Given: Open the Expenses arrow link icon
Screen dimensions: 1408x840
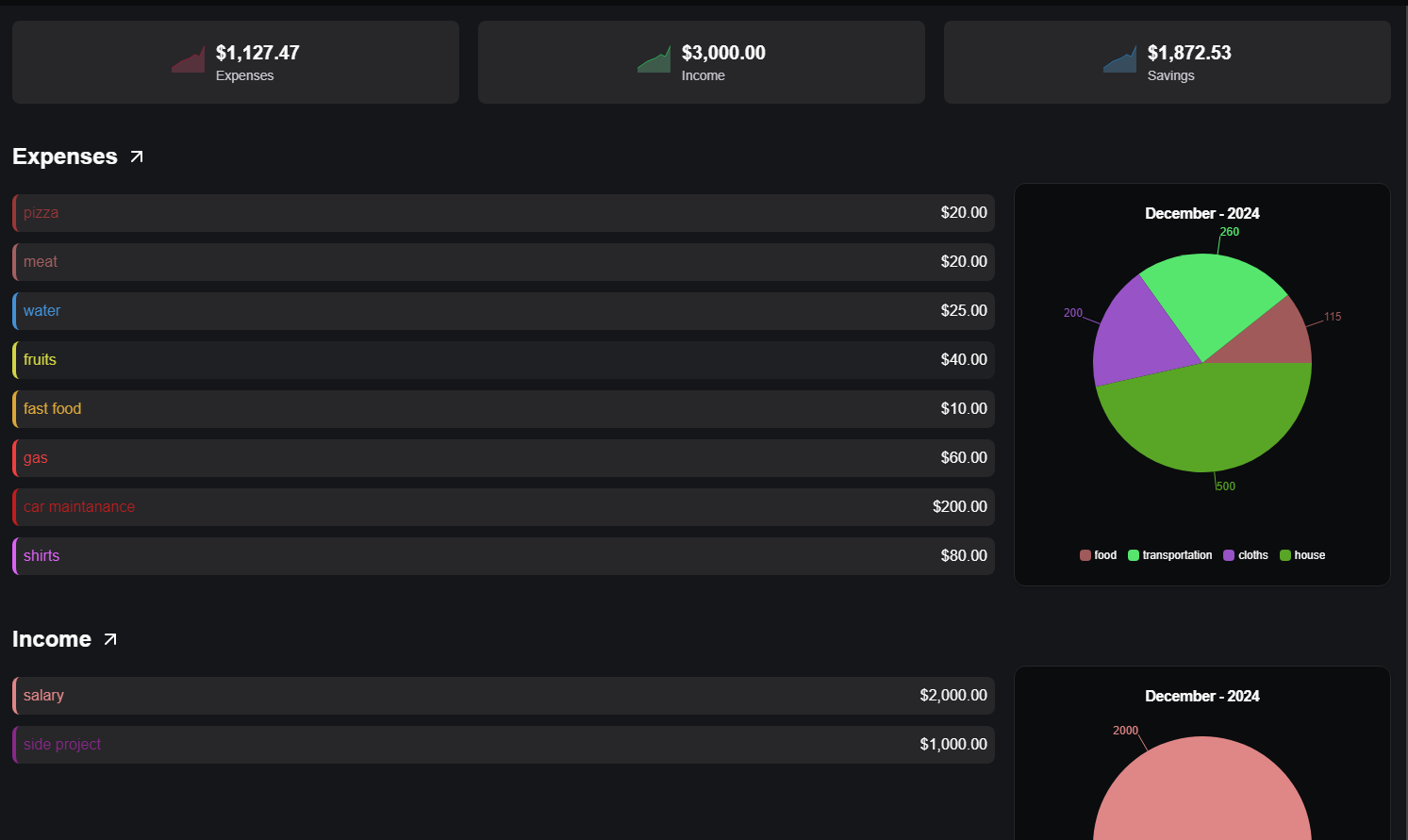Looking at the screenshot, I should click(x=137, y=156).
